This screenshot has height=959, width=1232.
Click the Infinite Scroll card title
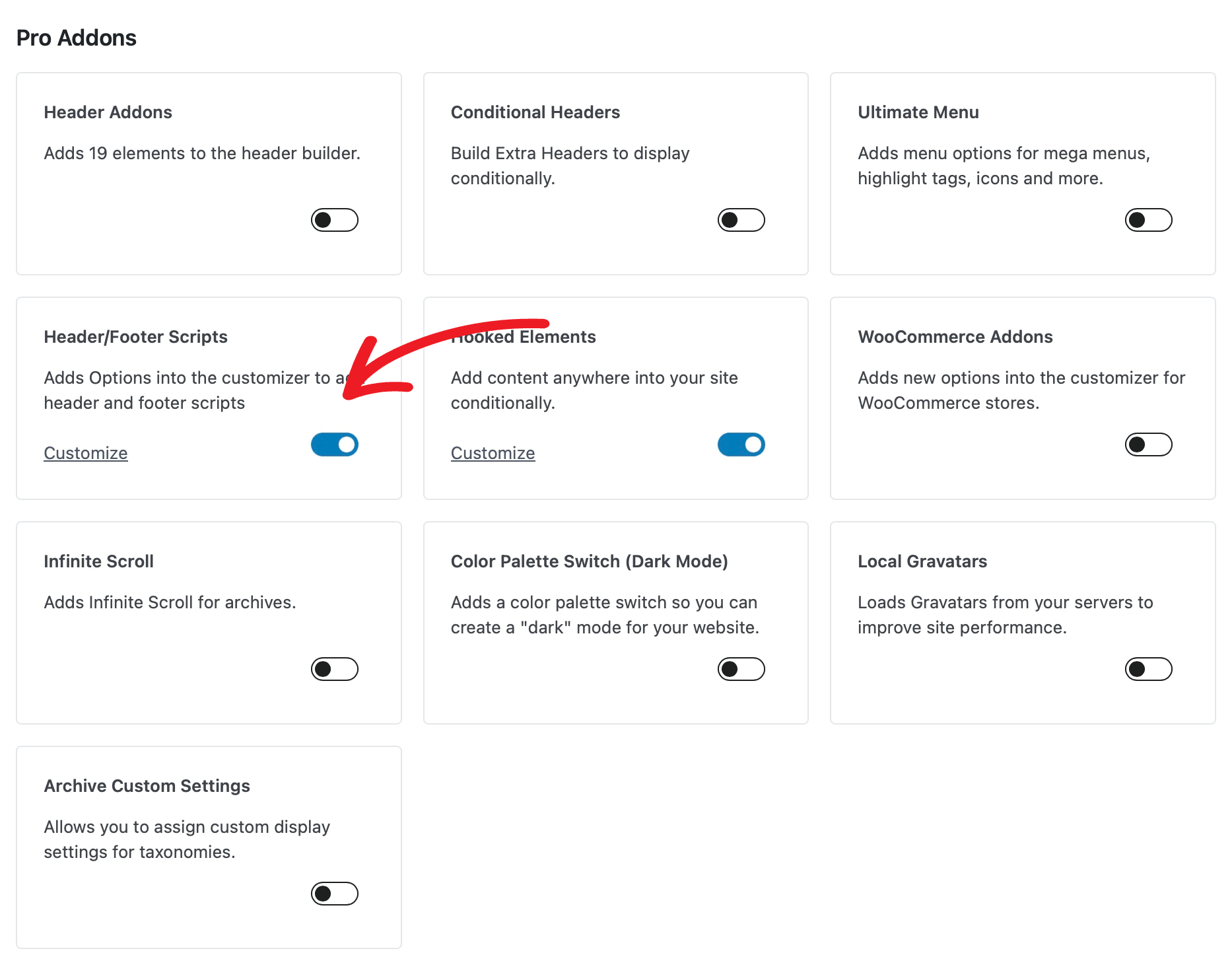pyautogui.click(x=98, y=561)
